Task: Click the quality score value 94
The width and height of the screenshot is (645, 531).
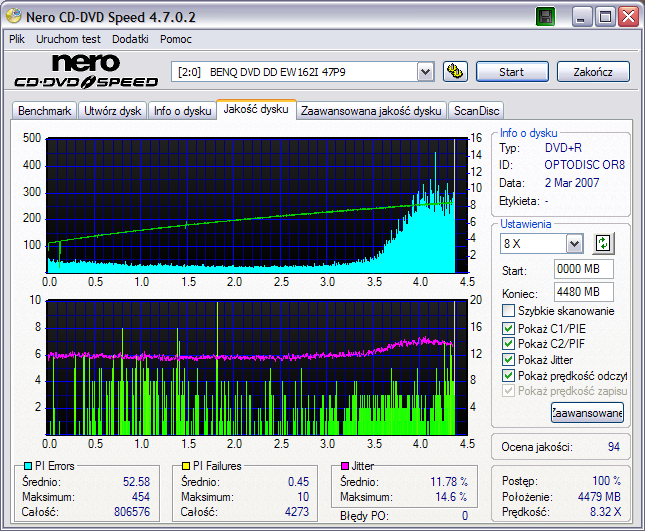Action: point(614,447)
